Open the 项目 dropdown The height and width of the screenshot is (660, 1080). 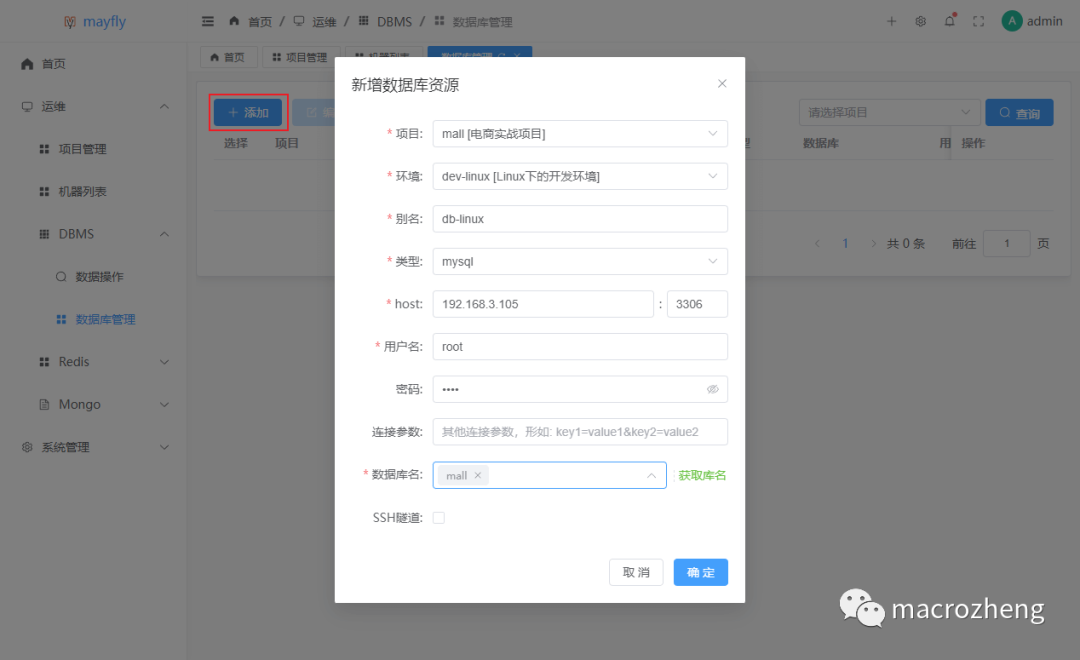[x=580, y=134]
